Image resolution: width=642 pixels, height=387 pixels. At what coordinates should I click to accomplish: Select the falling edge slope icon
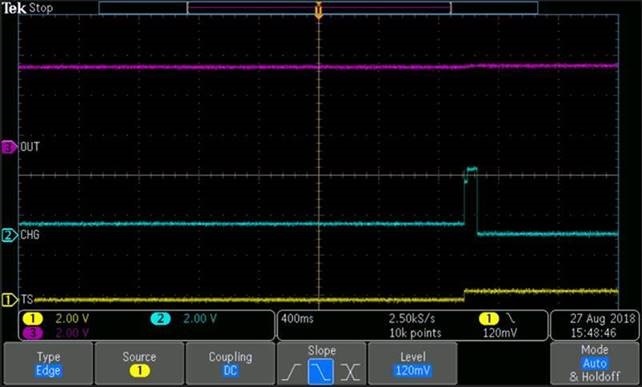coord(321,371)
